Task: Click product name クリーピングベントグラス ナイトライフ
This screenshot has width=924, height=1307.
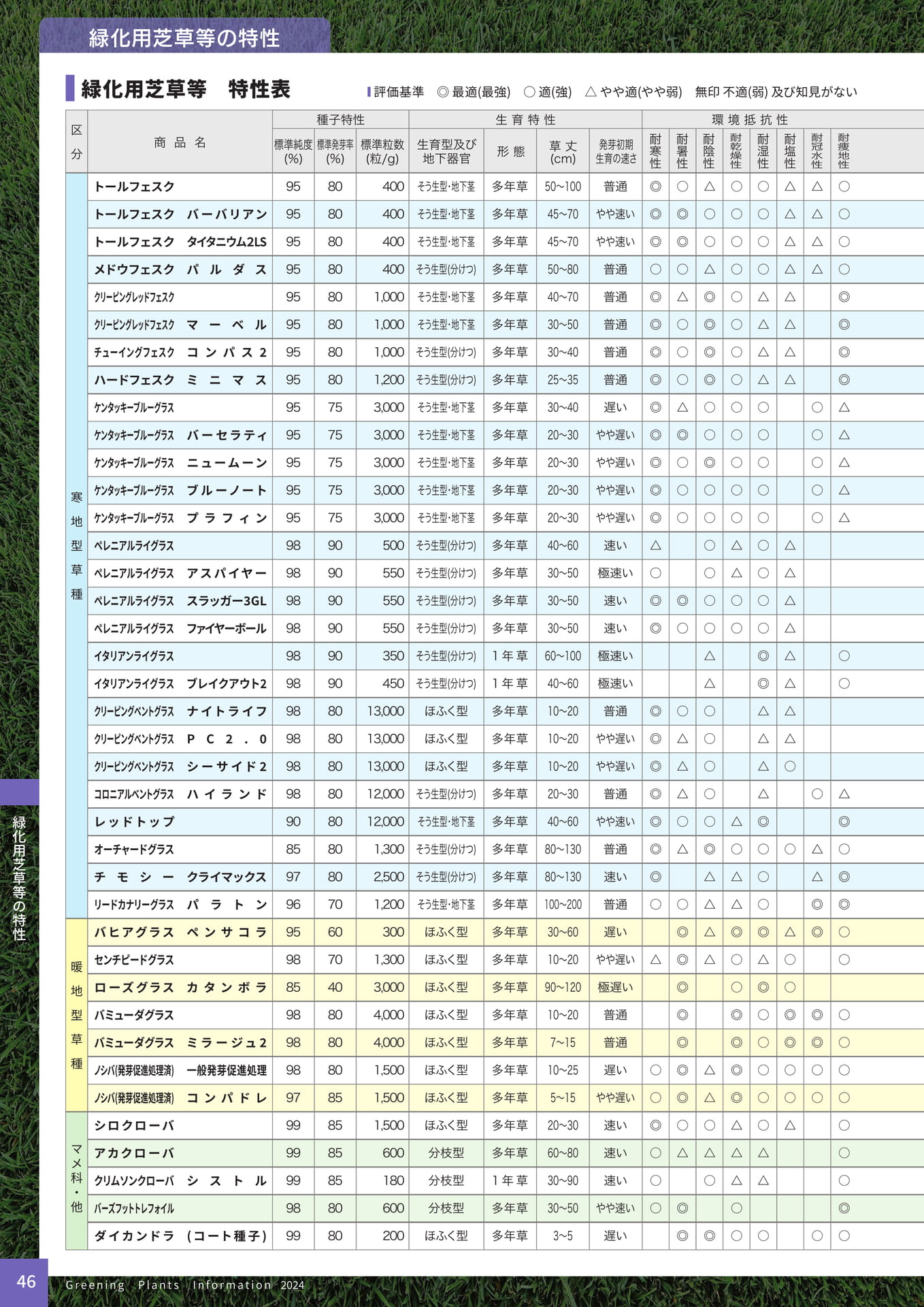Action: (180, 711)
